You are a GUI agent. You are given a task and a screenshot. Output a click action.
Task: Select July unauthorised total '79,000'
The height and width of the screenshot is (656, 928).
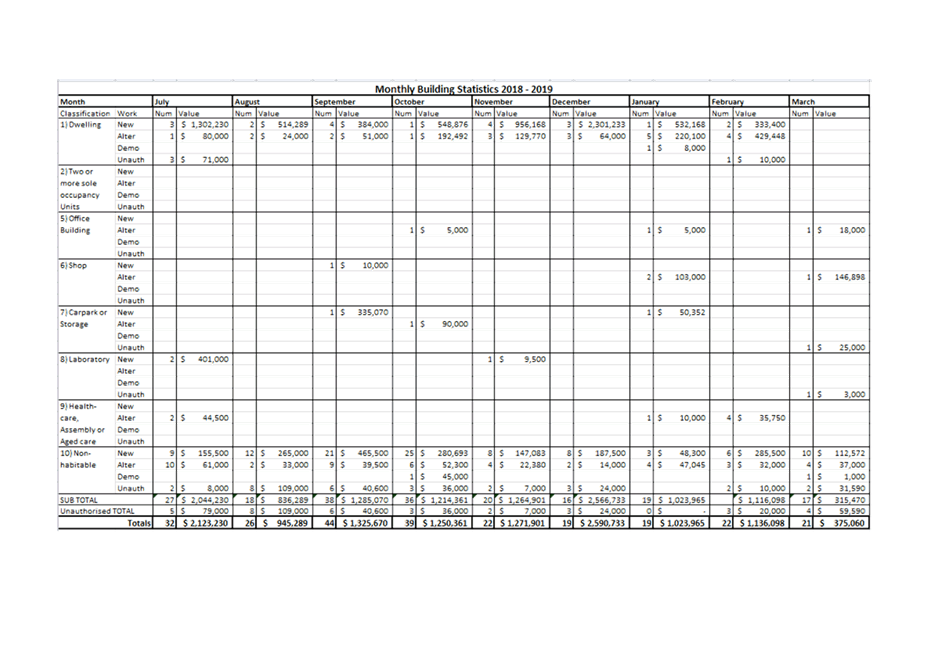point(215,511)
